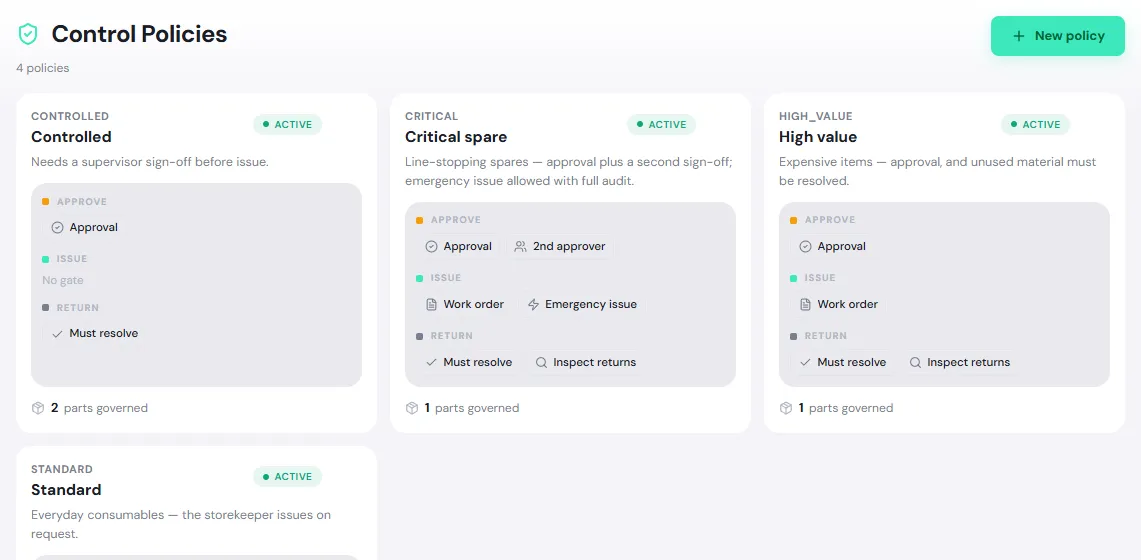The width and height of the screenshot is (1141, 560).
Task: Select Must resolve chip label in High value card
Action: click(x=852, y=362)
